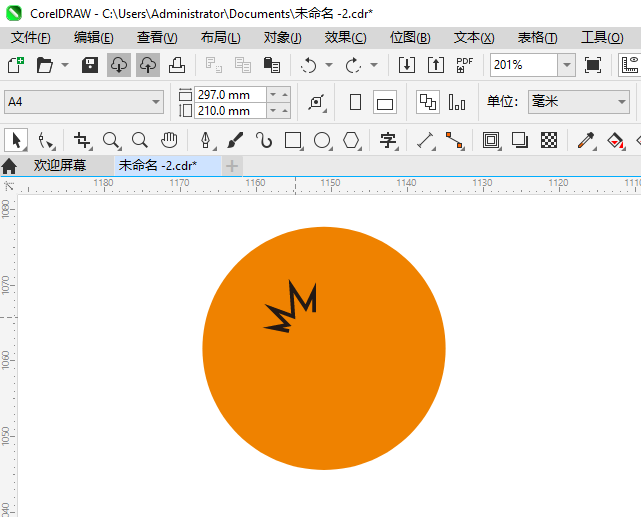The image size is (641, 517).
Task: Select the Rectangle tool
Action: 293,141
